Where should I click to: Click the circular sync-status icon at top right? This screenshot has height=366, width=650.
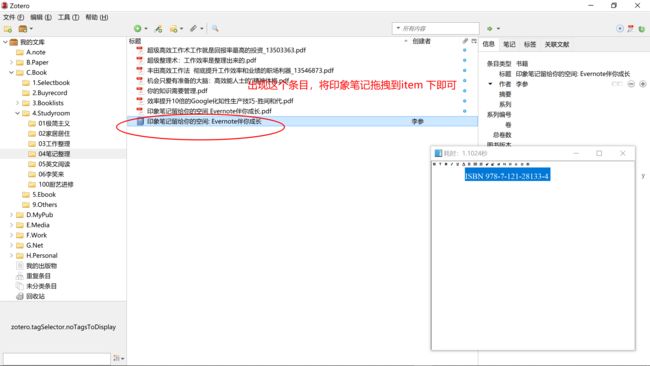coord(620,29)
